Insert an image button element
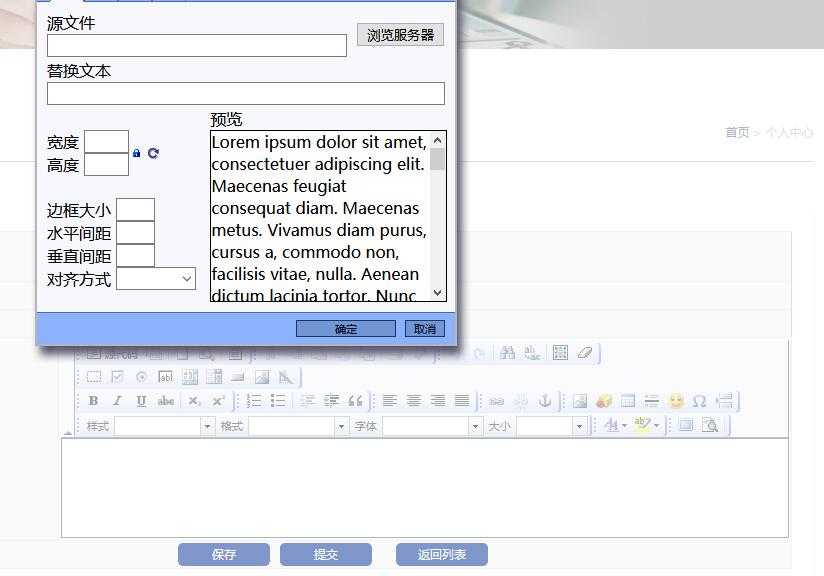Image resolution: width=824 pixels, height=576 pixels. tap(262, 377)
